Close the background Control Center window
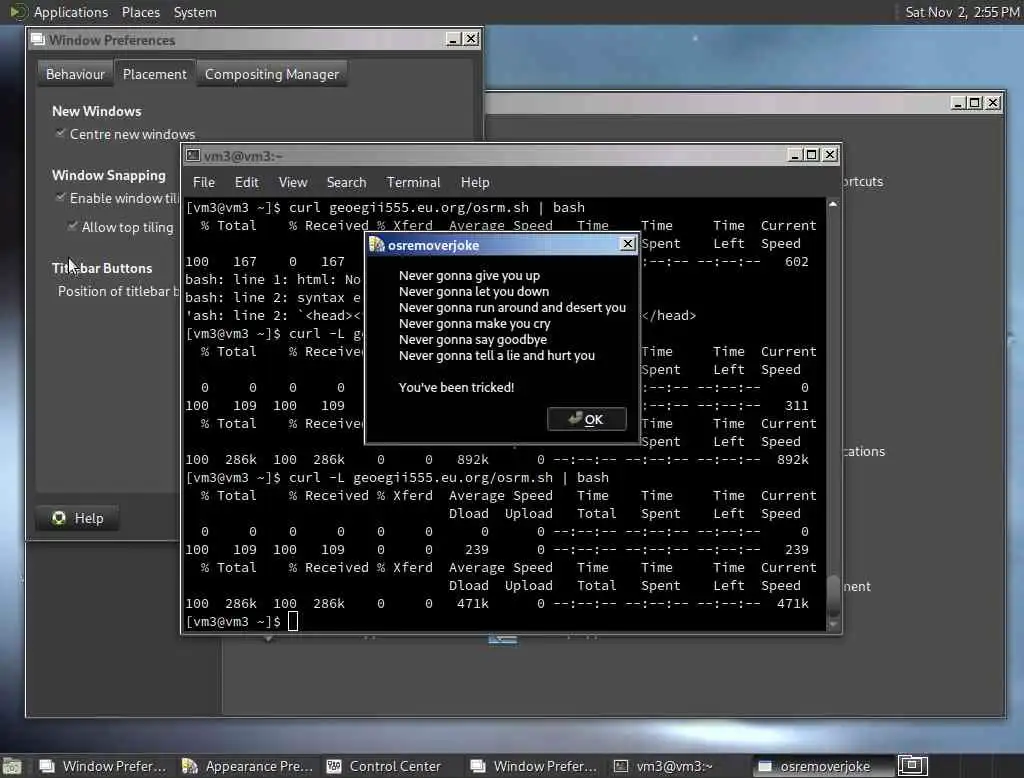The height and width of the screenshot is (778, 1024). point(993,103)
